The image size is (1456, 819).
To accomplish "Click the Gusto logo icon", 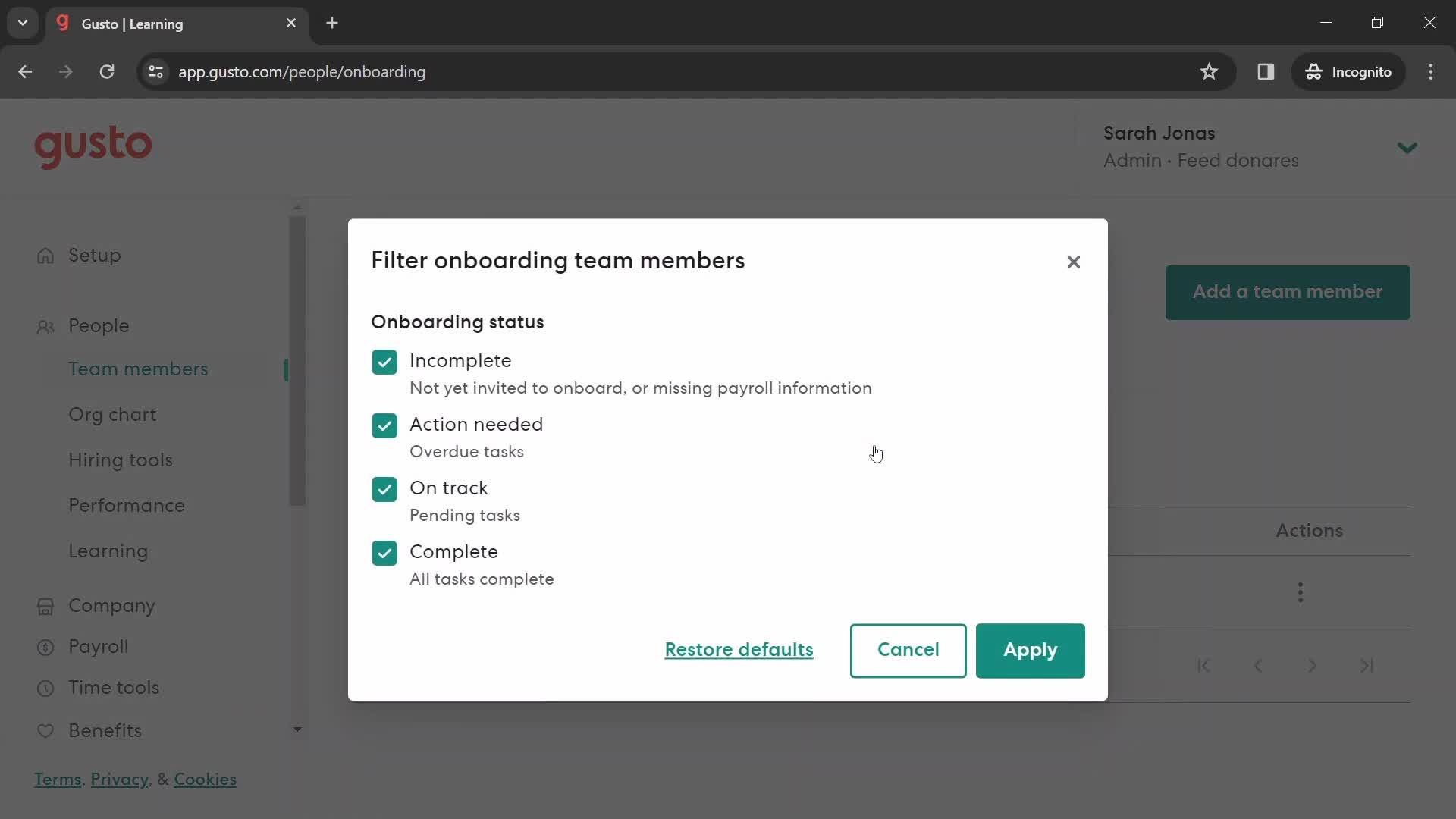I will (93, 147).
